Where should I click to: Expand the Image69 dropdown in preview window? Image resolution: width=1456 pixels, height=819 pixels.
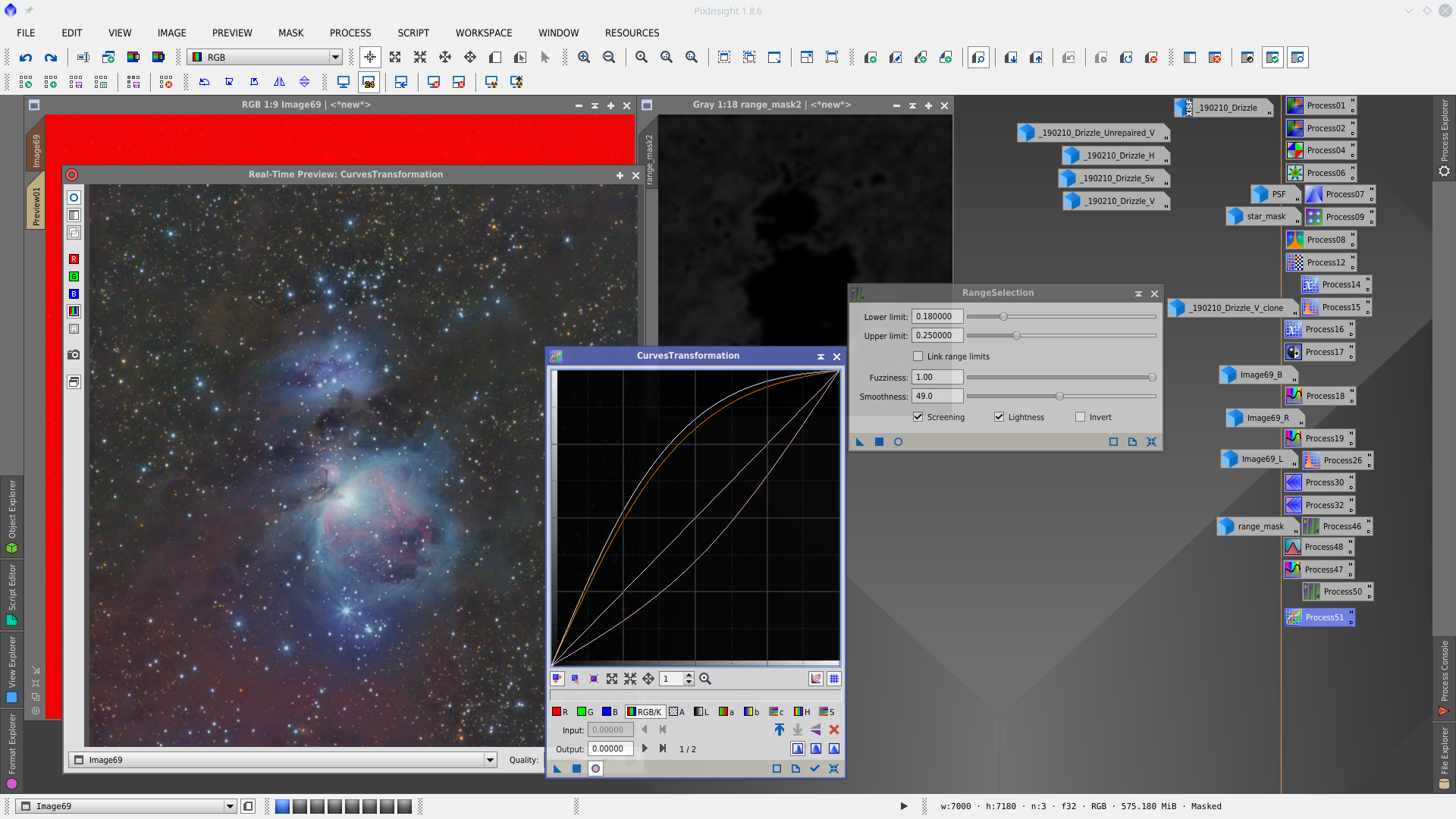tap(490, 760)
